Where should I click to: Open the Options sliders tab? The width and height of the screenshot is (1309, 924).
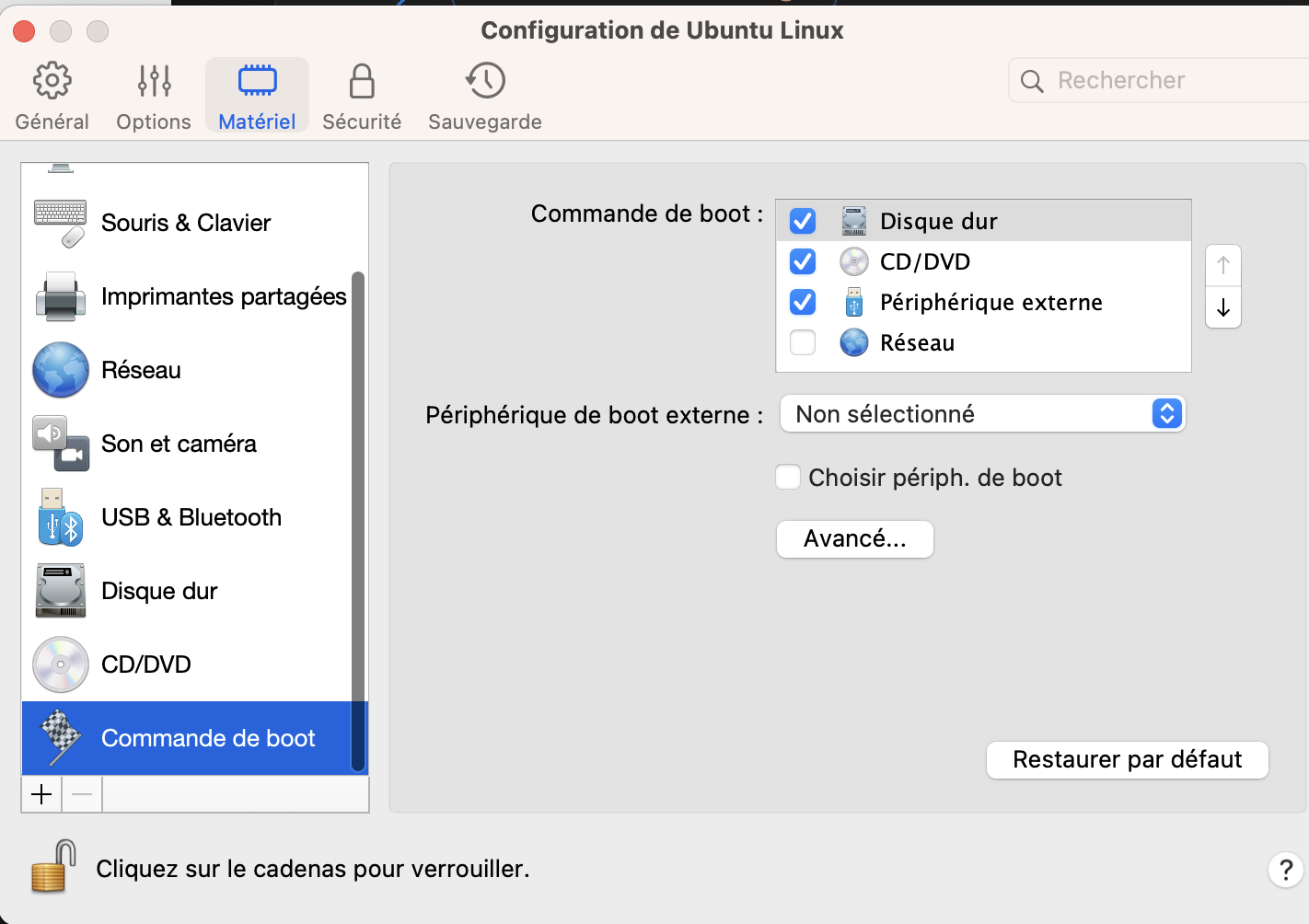tap(154, 97)
